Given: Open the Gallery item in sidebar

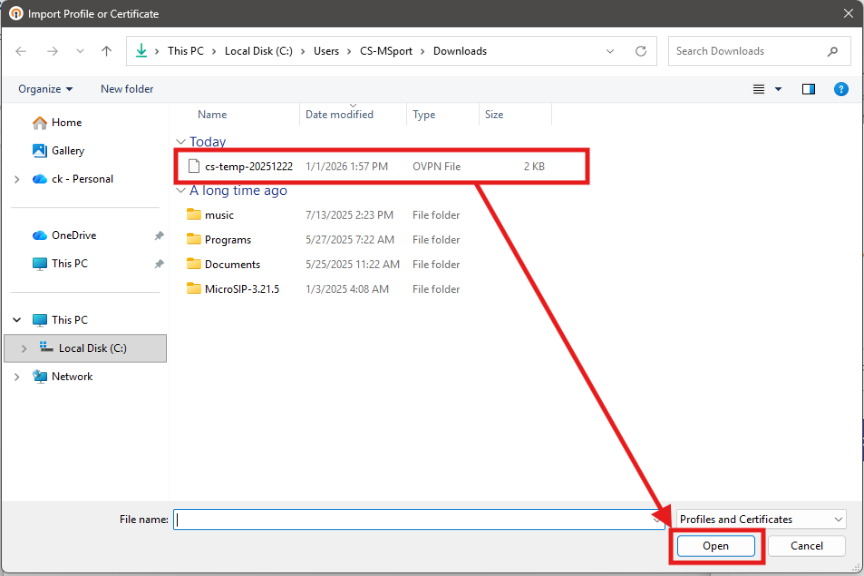Looking at the screenshot, I should tap(68, 151).
